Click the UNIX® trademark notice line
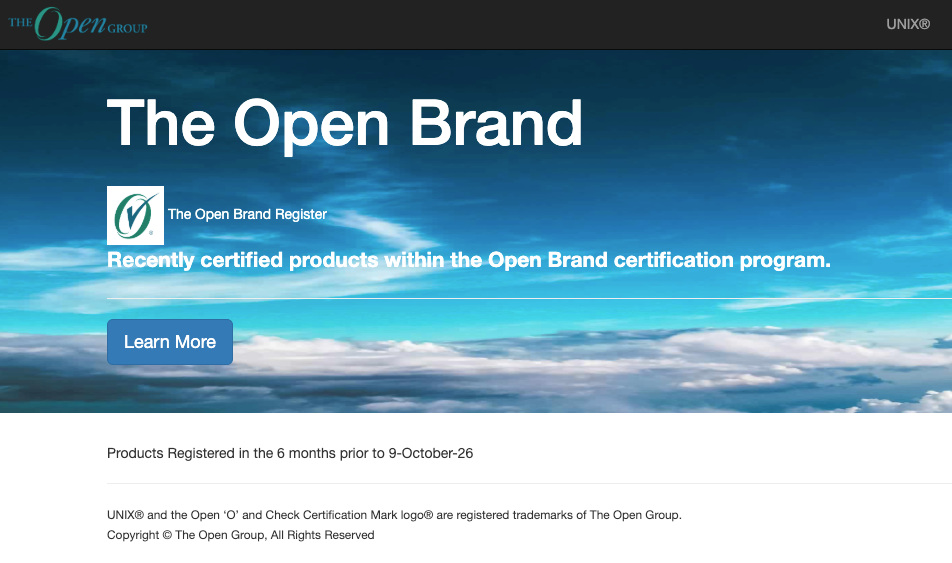Viewport: 952px width, 563px height. (394, 515)
